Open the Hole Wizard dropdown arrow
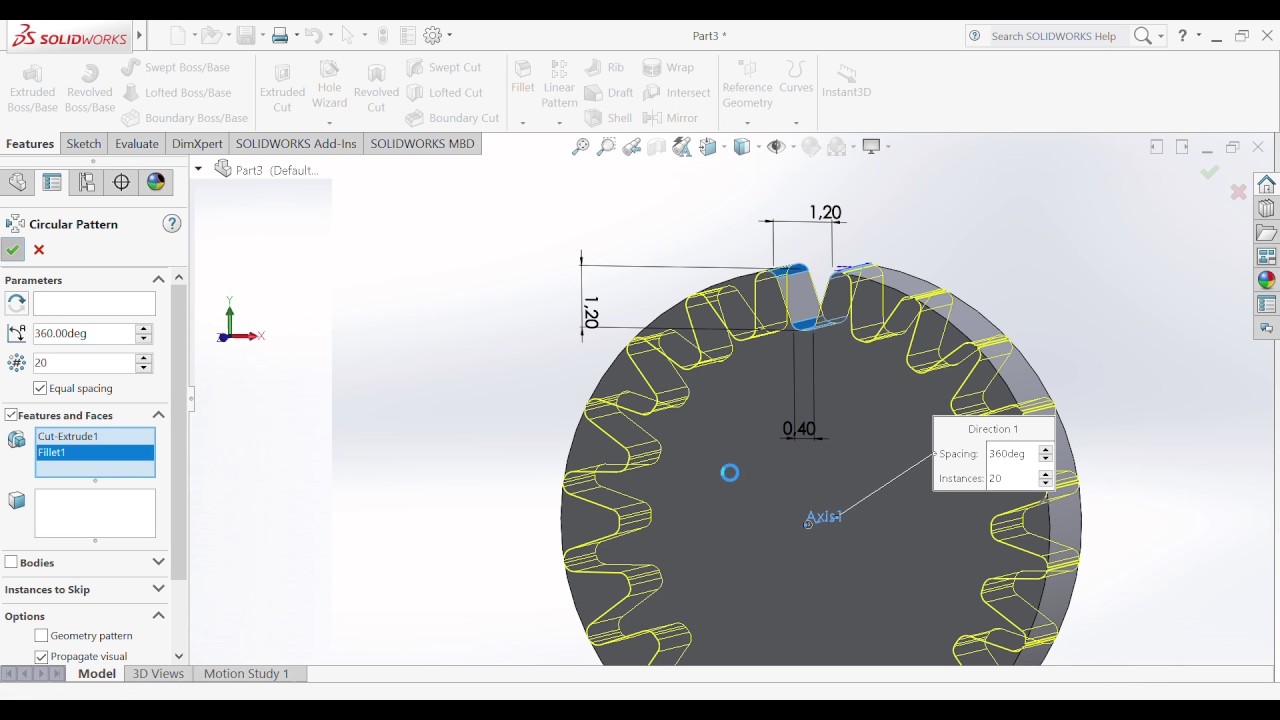The image size is (1280, 720). tap(329, 123)
